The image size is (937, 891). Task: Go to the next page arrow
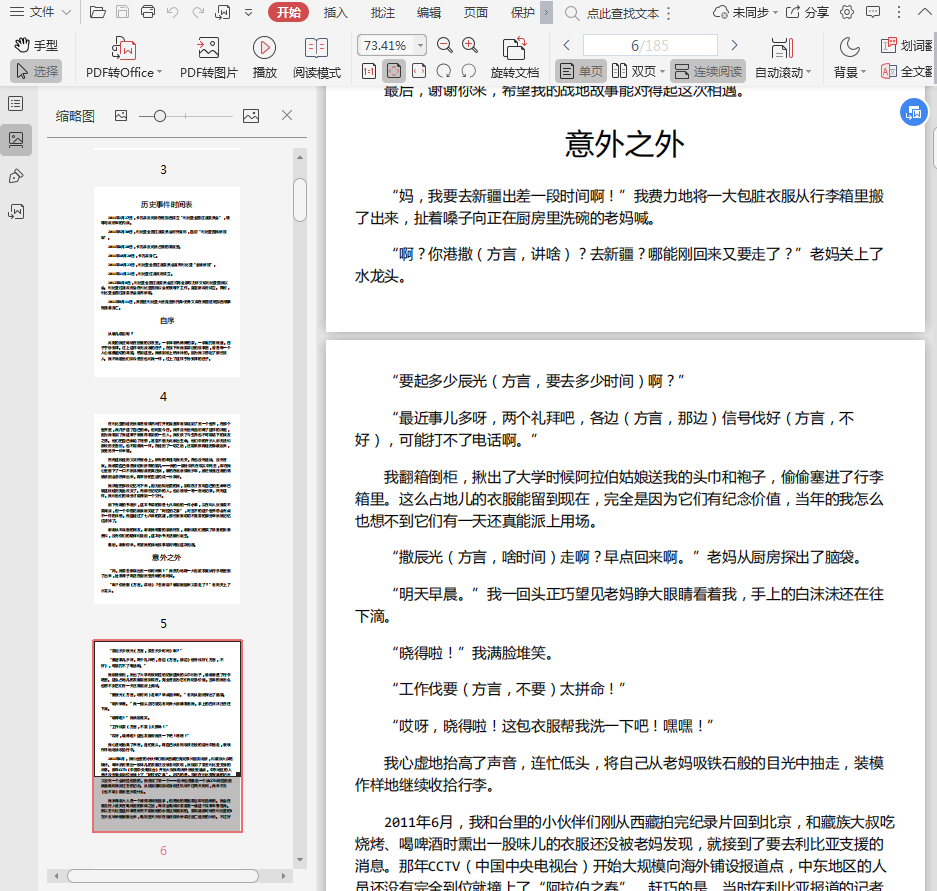tap(734, 45)
